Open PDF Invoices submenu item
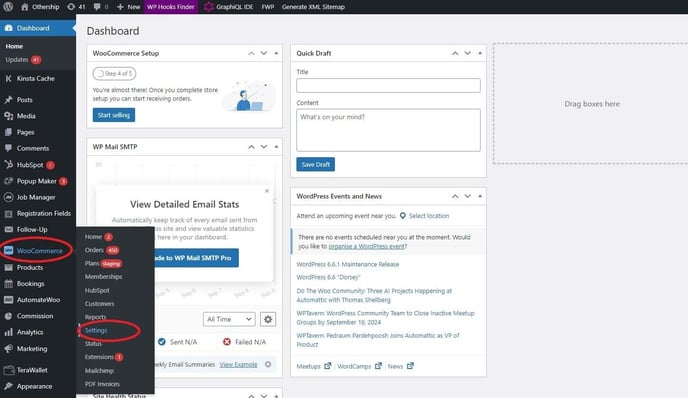The height and width of the screenshot is (398, 688). (x=102, y=384)
